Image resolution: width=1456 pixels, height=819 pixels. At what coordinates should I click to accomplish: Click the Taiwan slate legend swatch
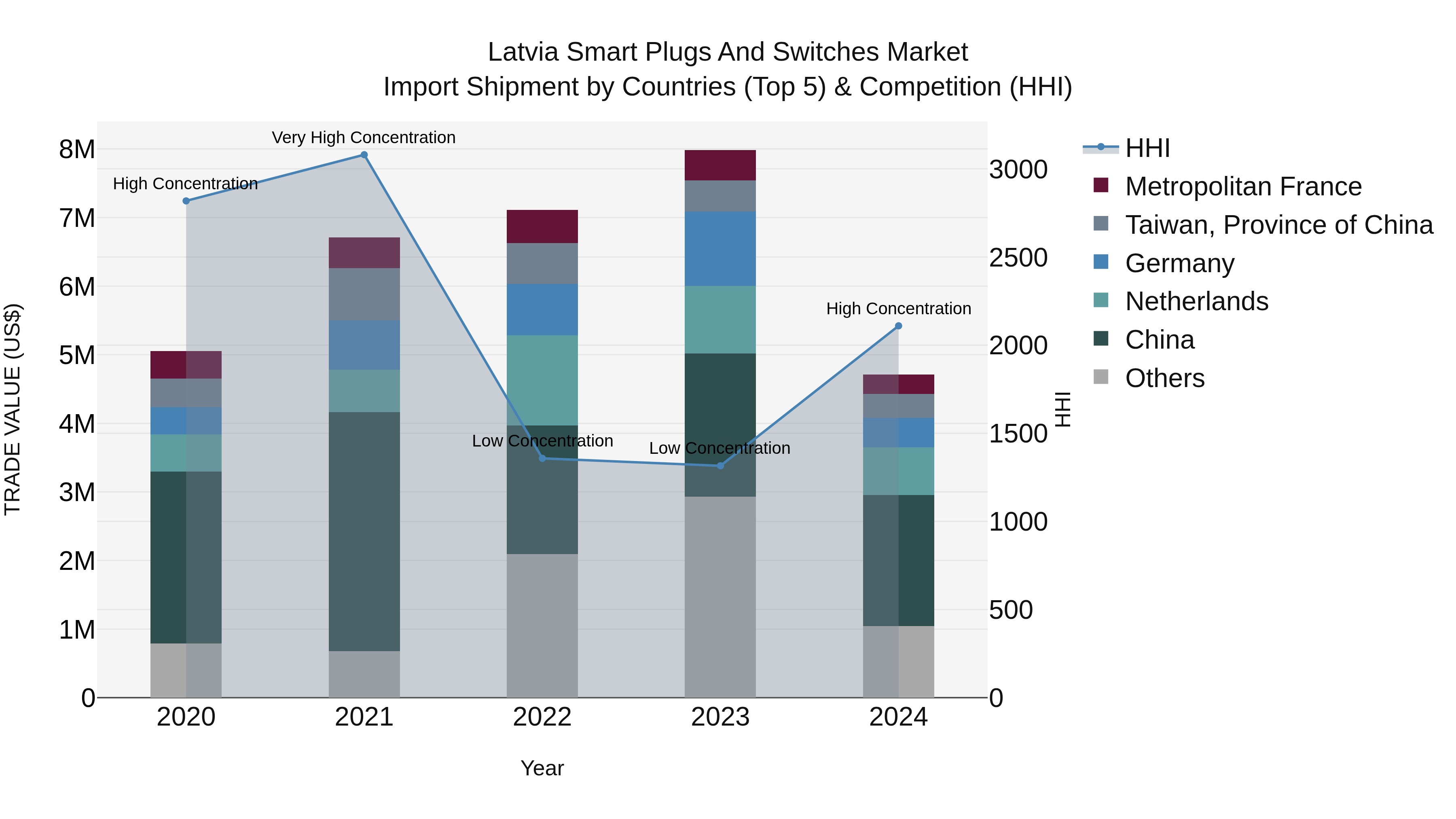click(x=1101, y=223)
